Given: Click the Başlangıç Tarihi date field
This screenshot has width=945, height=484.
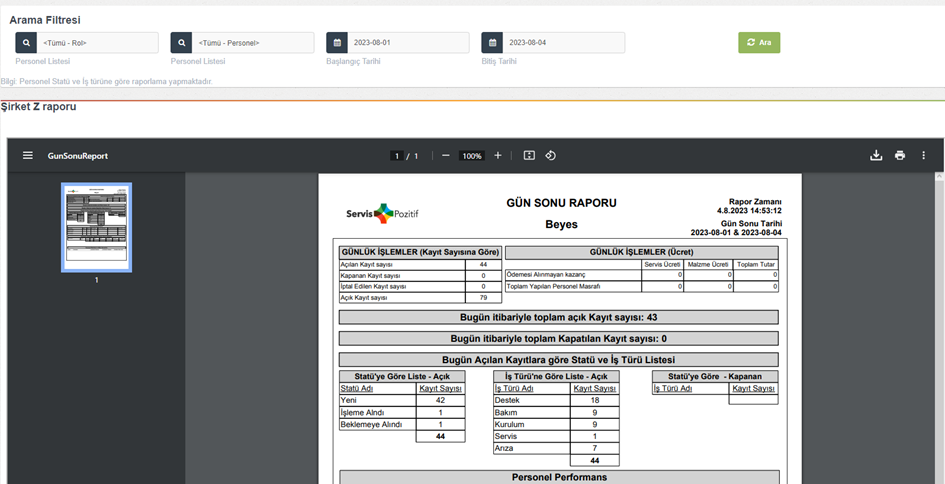Looking at the screenshot, I should click(x=408, y=43).
